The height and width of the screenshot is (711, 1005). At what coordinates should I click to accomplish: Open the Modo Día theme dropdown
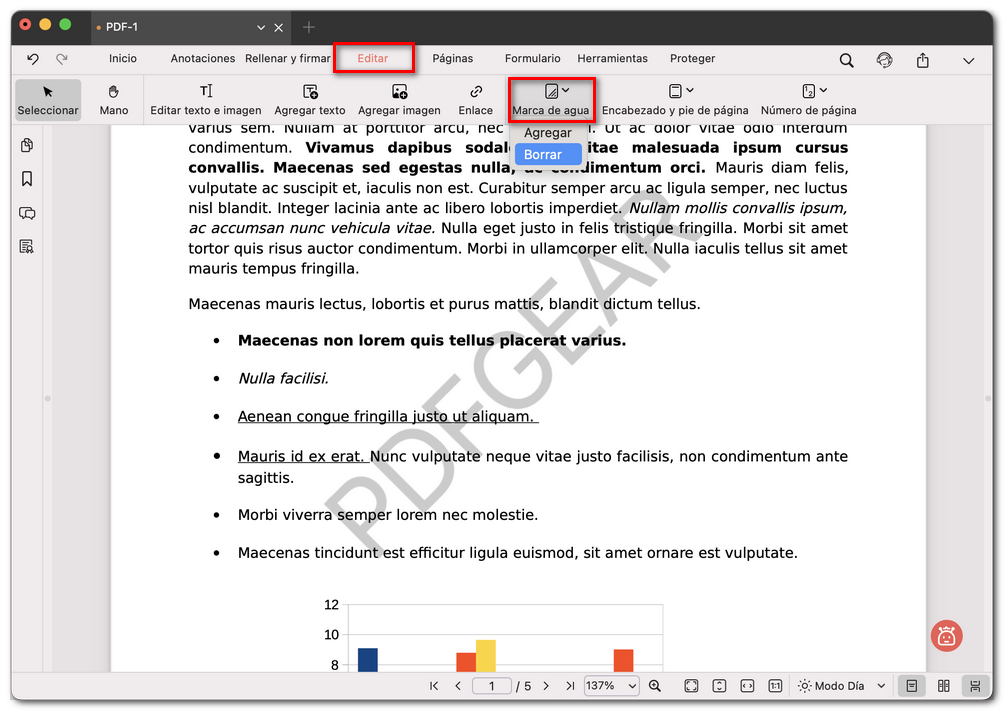(842, 686)
